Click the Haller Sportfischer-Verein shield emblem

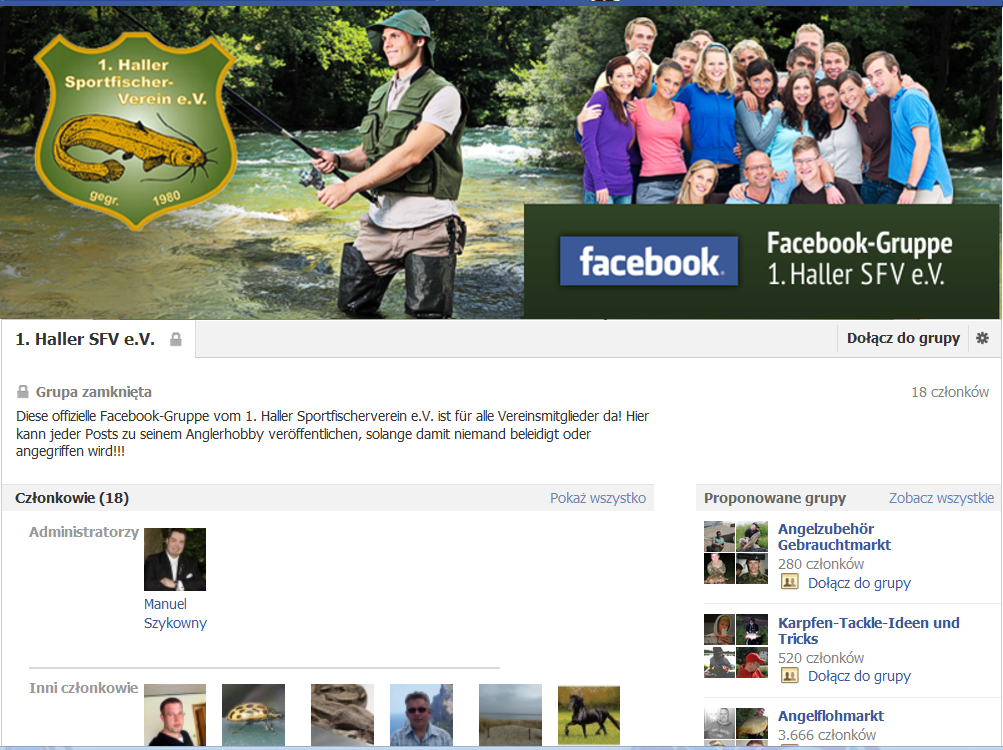click(135, 130)
